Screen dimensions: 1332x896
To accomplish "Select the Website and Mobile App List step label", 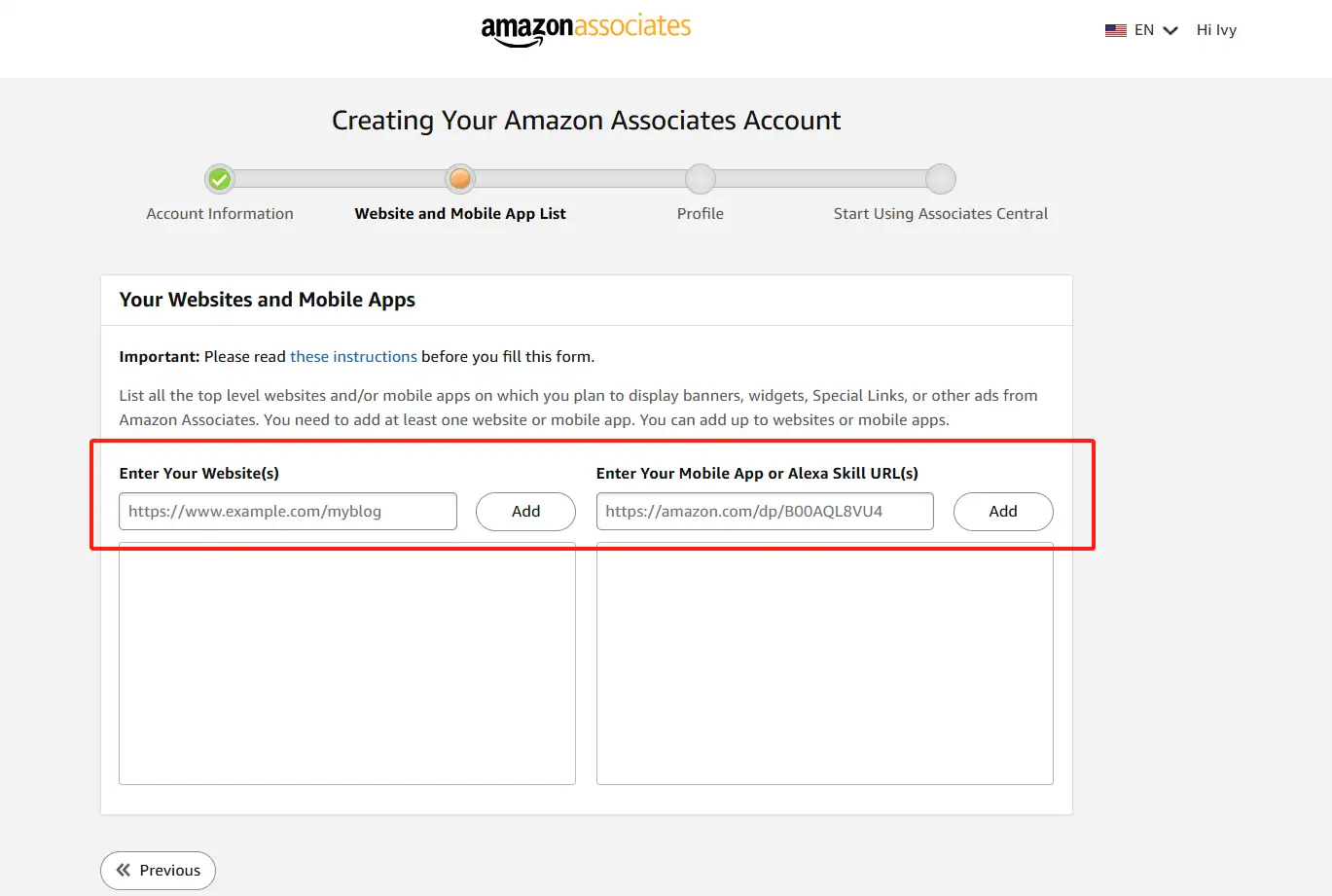I will pos(460,214).
